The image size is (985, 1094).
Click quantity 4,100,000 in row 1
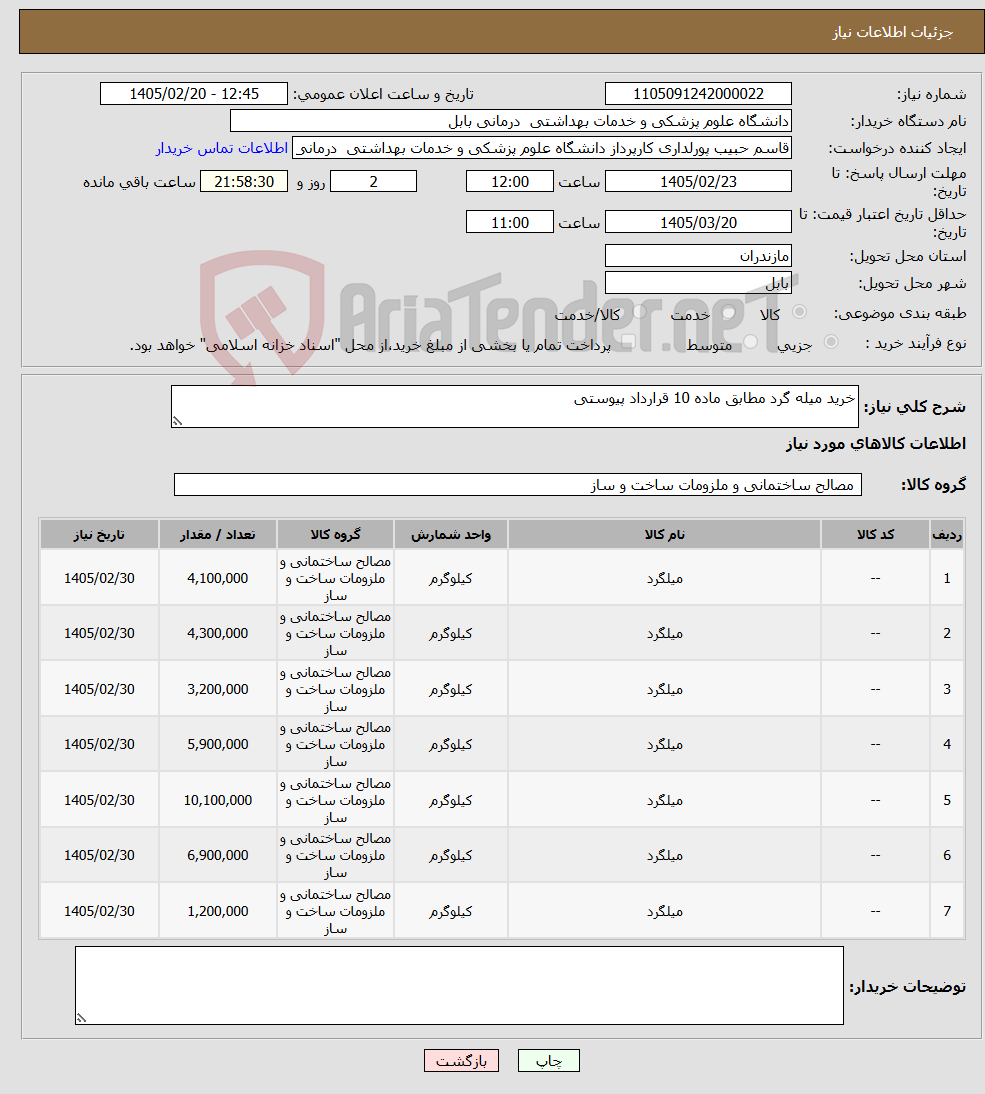pyautogui.click(x=218, y=578)
